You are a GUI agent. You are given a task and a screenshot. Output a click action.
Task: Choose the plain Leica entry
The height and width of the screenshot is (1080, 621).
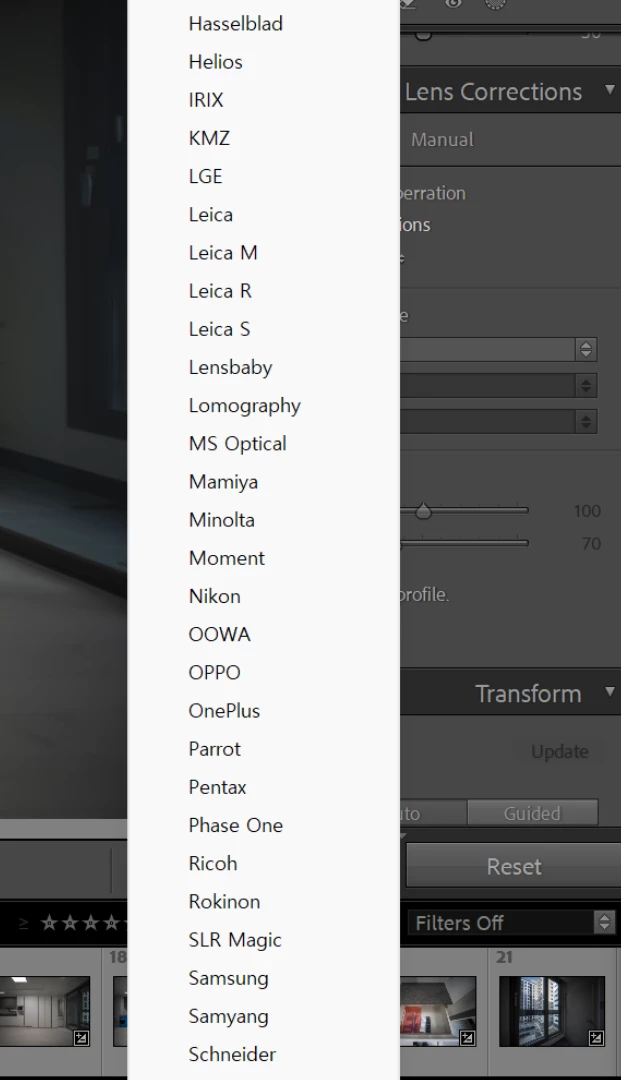coord(211,215)
